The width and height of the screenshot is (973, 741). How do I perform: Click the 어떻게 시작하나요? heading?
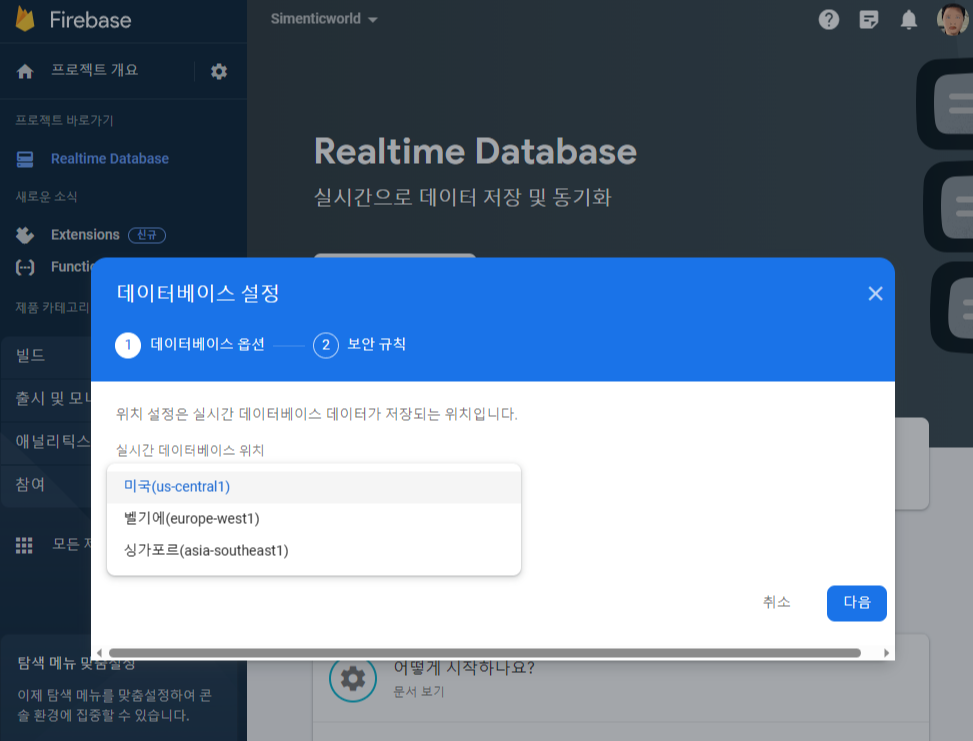click(x=464, y=668)
